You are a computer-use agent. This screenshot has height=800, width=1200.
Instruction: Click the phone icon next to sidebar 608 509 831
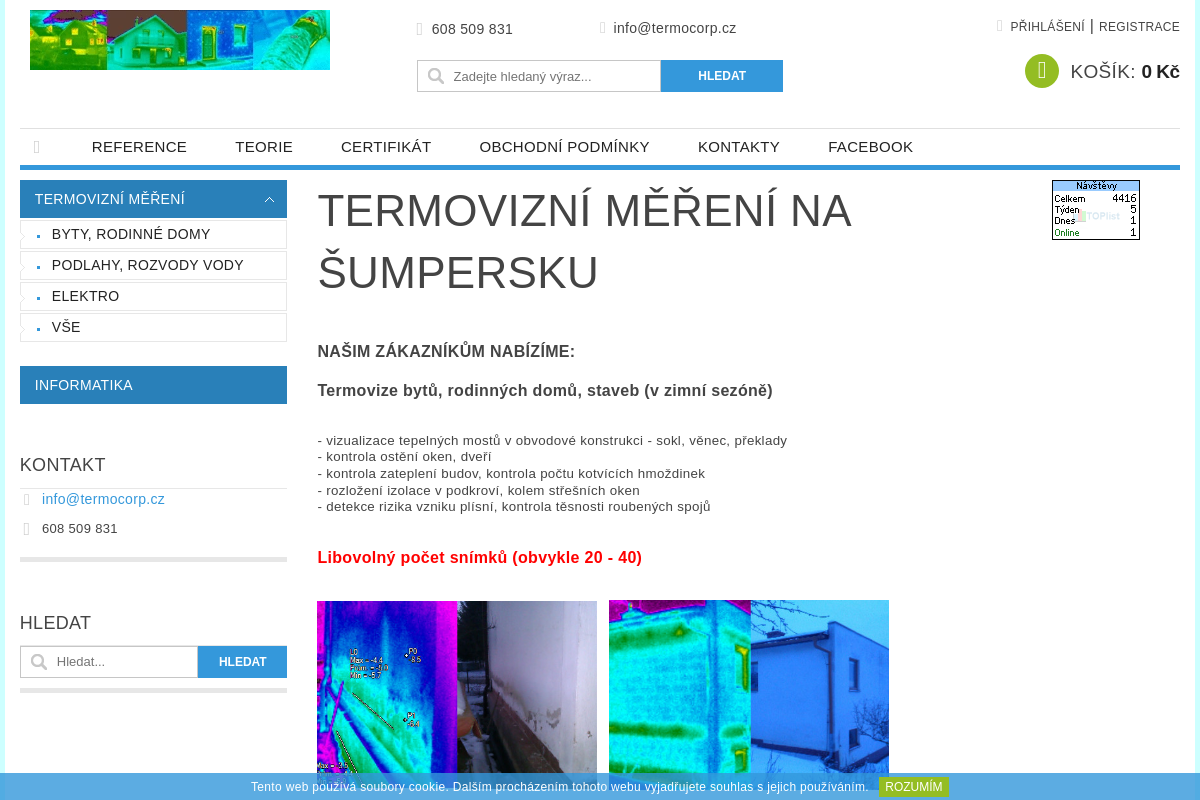(x=25, y=528)
